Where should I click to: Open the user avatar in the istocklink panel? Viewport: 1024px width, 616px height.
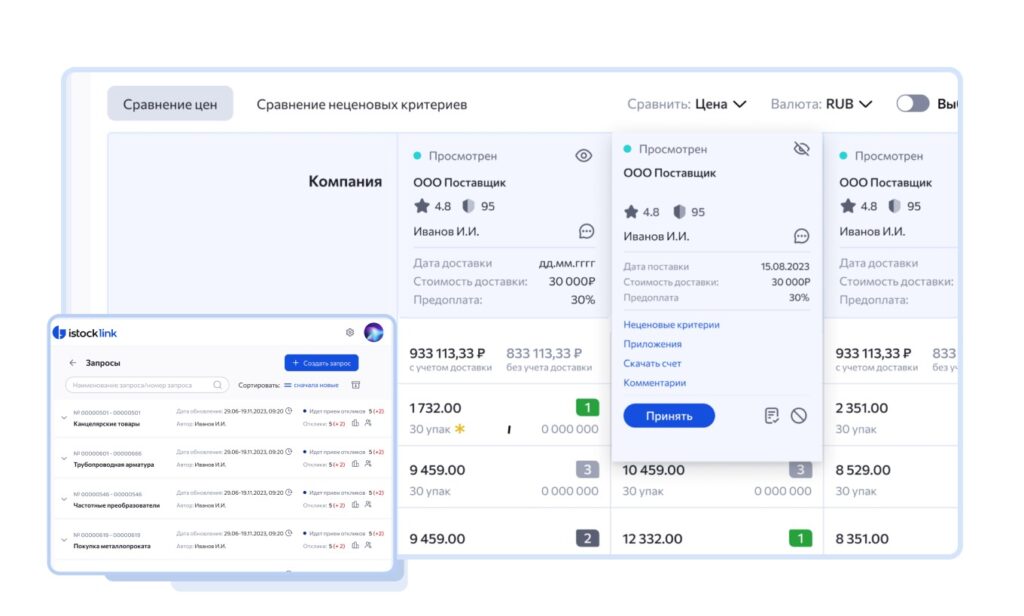point(374,332)
